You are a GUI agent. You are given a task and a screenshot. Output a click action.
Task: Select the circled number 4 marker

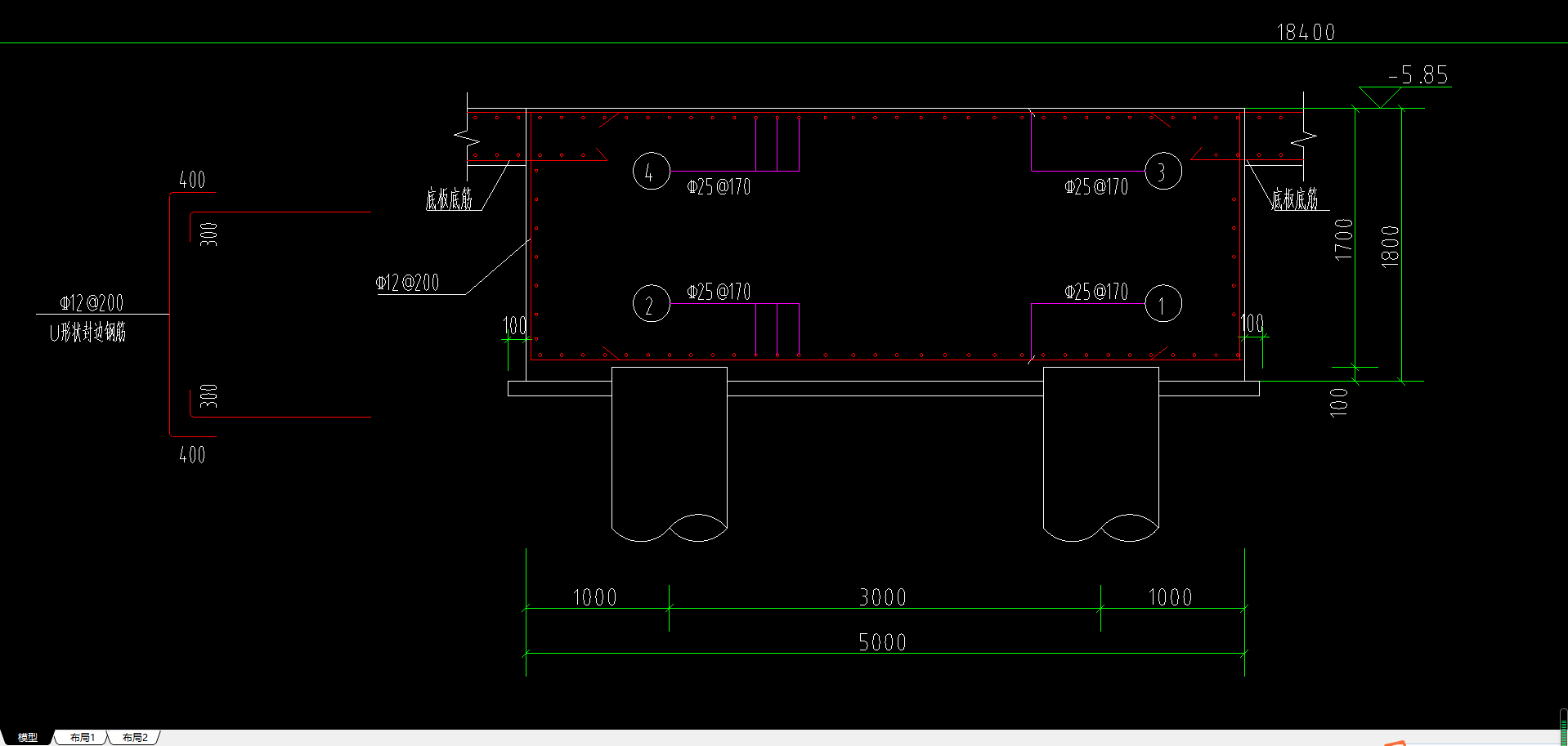coord(652,171)
